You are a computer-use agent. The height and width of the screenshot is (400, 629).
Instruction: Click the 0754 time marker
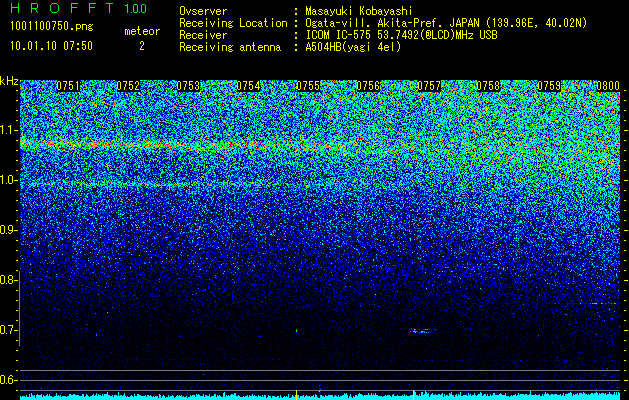248,86
